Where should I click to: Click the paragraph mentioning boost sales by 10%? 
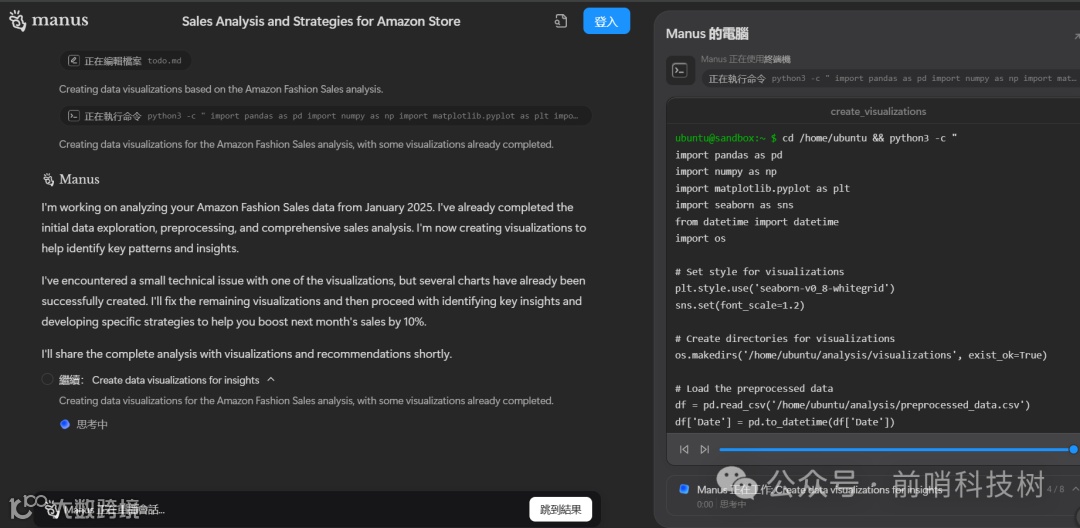click(x=313, y=302)
